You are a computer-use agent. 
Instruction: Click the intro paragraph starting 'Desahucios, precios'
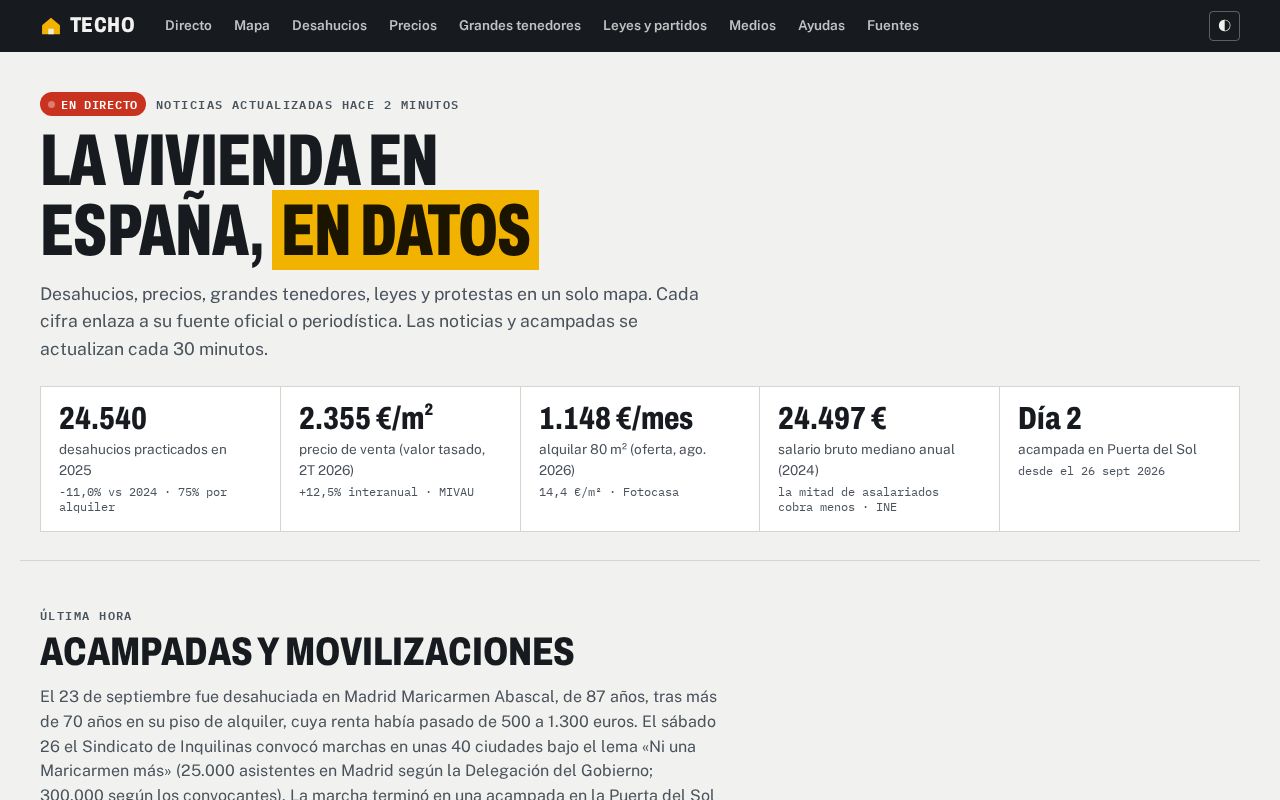click(x=369, y=322)
